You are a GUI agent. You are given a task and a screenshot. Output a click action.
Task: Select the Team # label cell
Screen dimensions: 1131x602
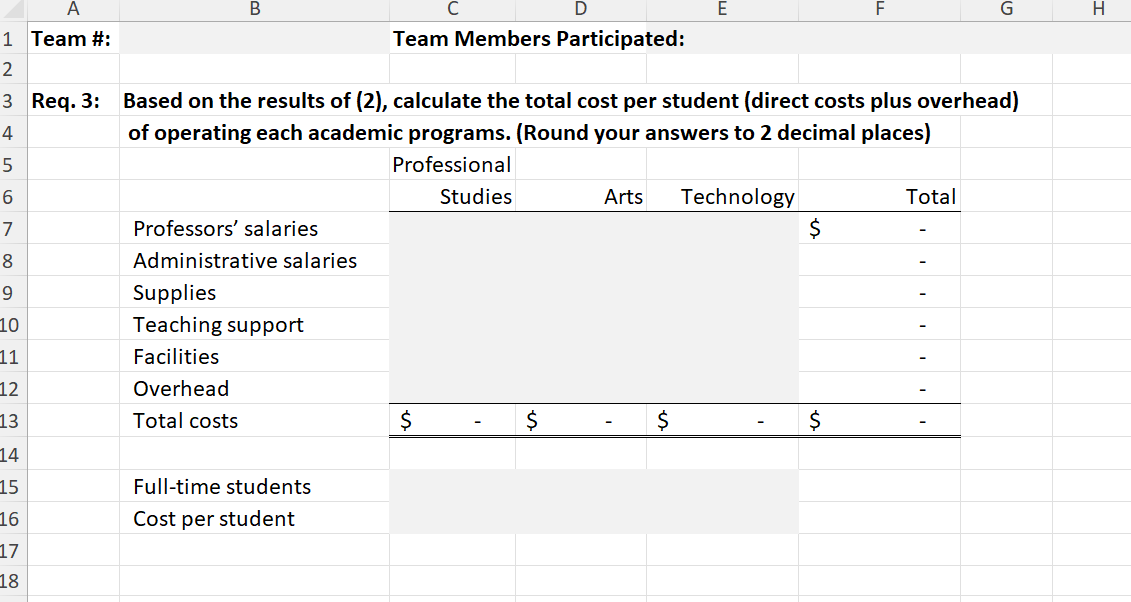[72, 40]
